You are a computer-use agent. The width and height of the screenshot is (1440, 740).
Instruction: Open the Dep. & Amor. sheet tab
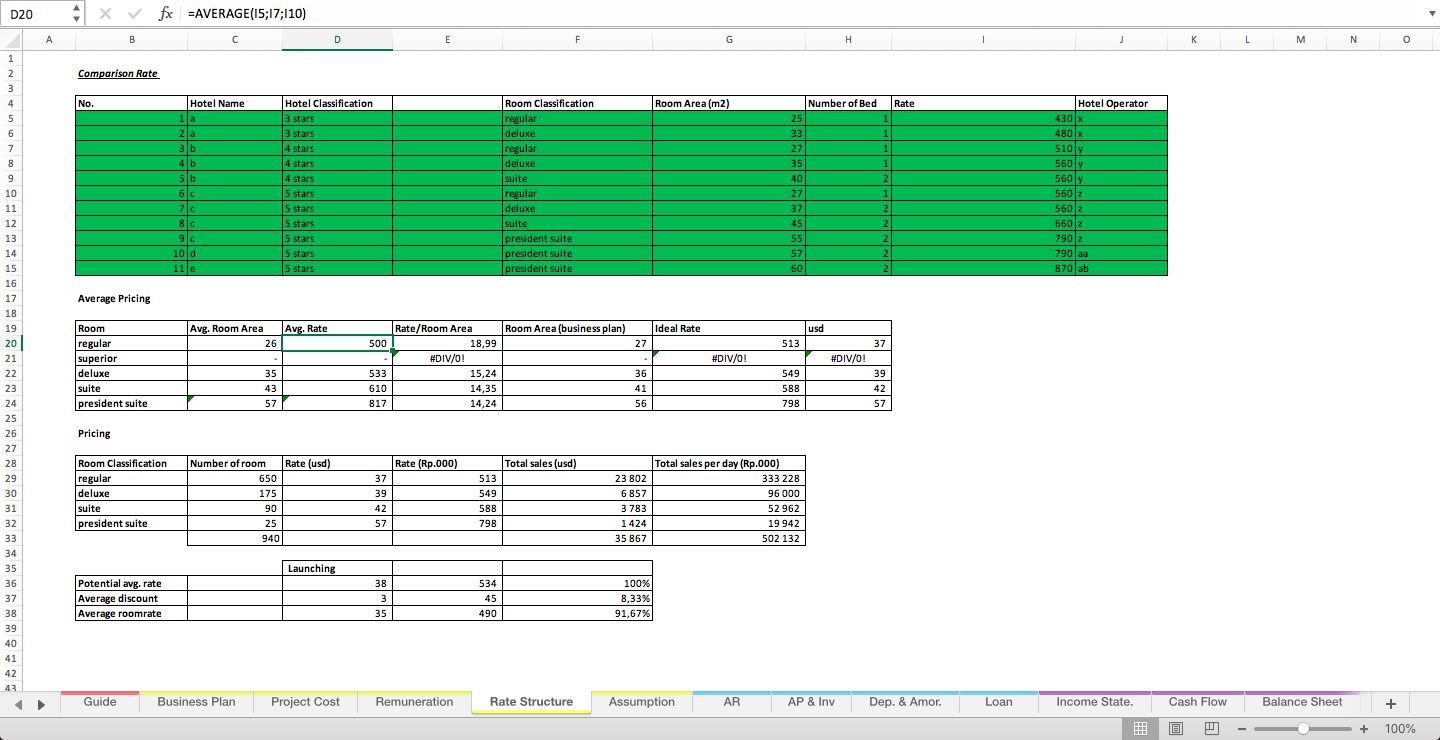point(905,702)
